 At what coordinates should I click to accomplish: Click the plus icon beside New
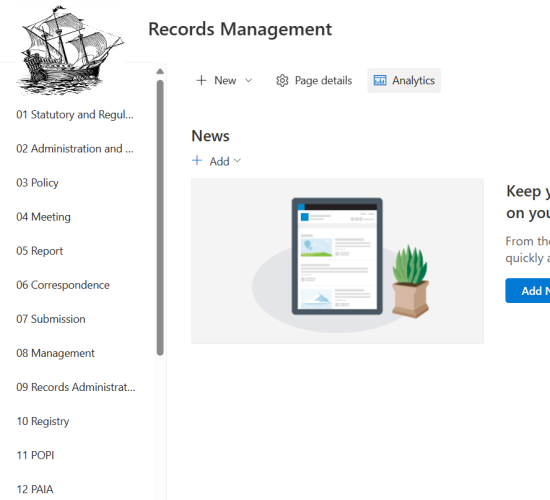(x=201, y=80)
